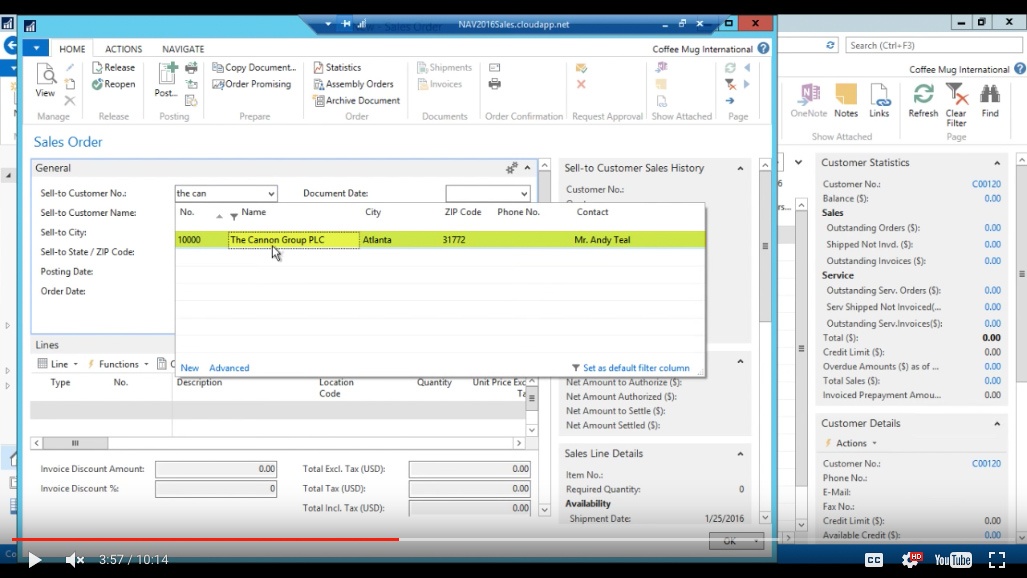This screenshot has width=1027, height=578.
Task: Switch to the ACTIONS ribbon tab
Action: [x=123, y=48]
